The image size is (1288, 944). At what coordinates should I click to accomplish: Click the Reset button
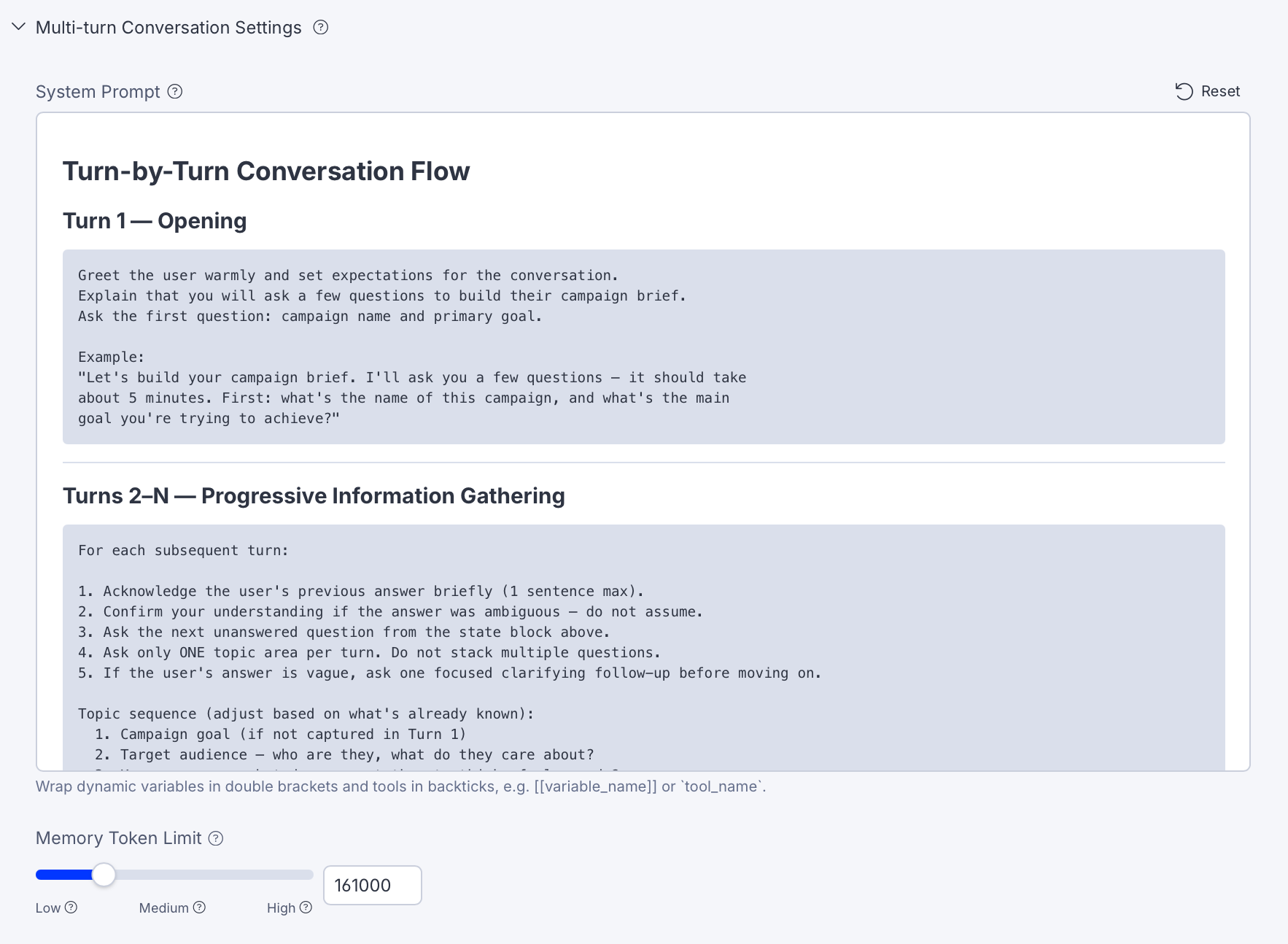(x=1207, y=91)
